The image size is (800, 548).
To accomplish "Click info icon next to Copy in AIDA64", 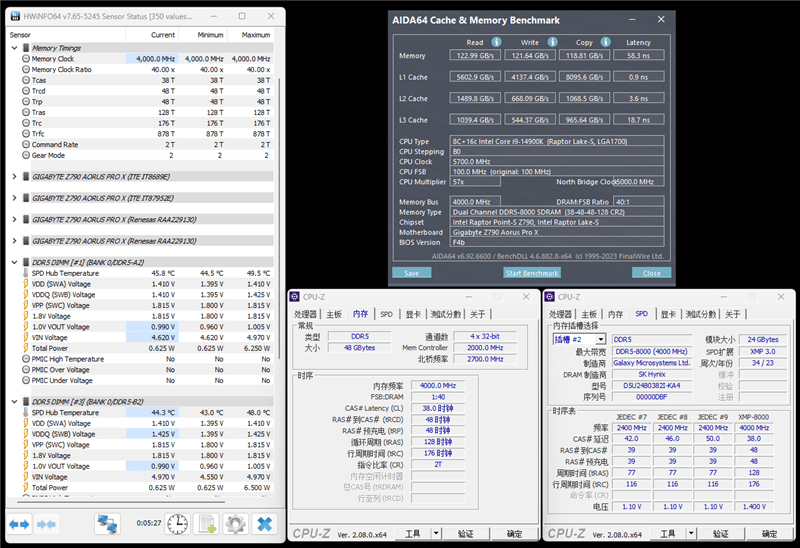I will pyautogui.click(x=605, y=42).
